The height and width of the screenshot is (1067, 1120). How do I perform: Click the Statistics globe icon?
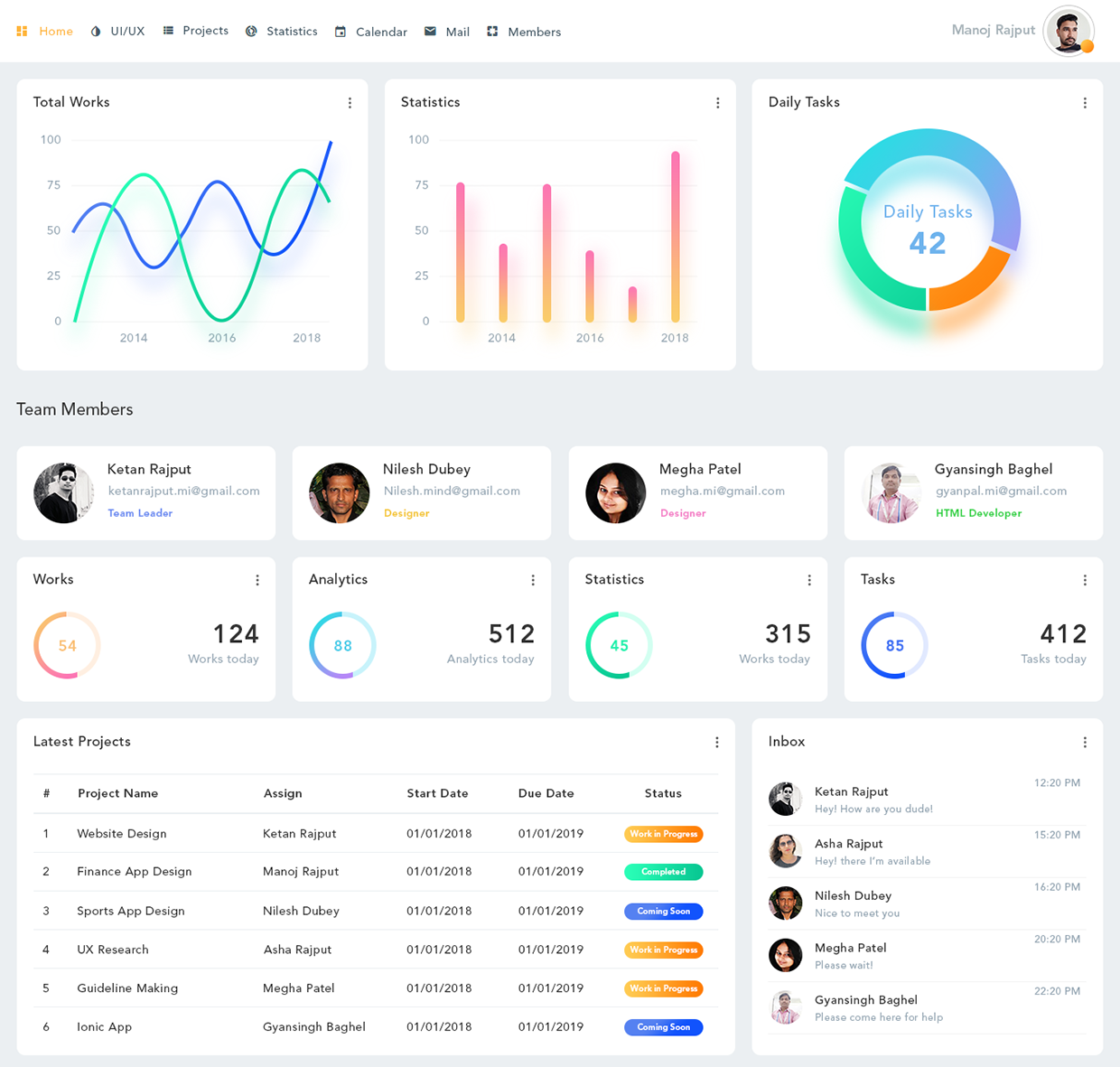[x=251, y=32]
